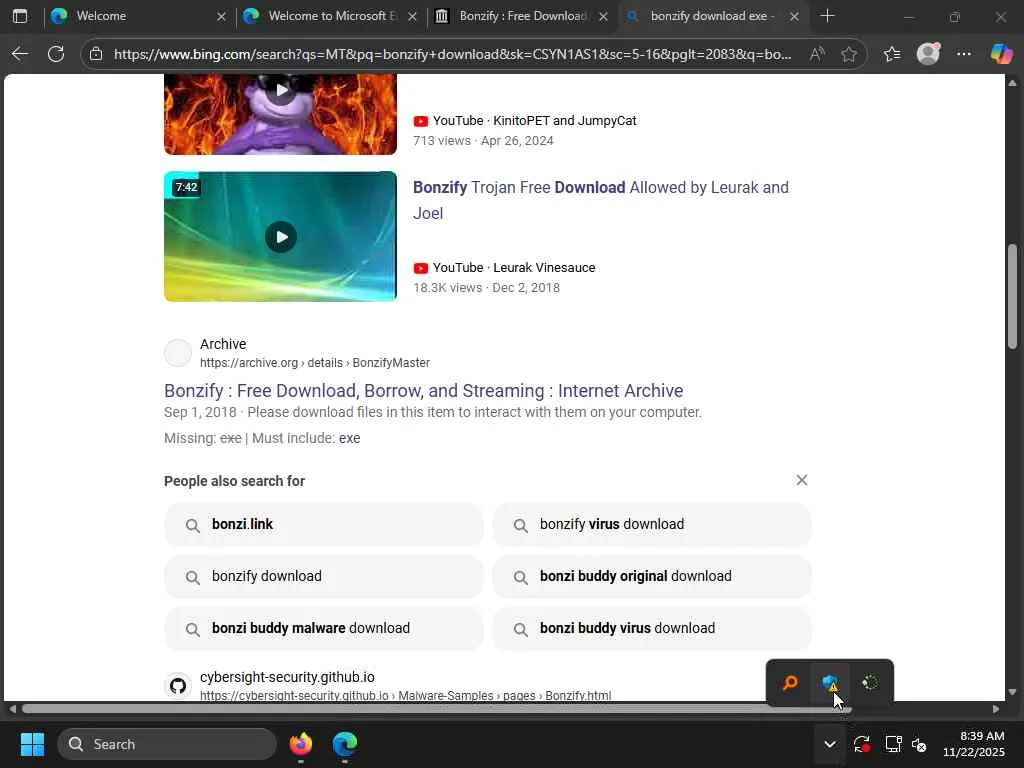
Task: Close the Welcome tab
Action: pyautogui.click(x=221, y=16)
